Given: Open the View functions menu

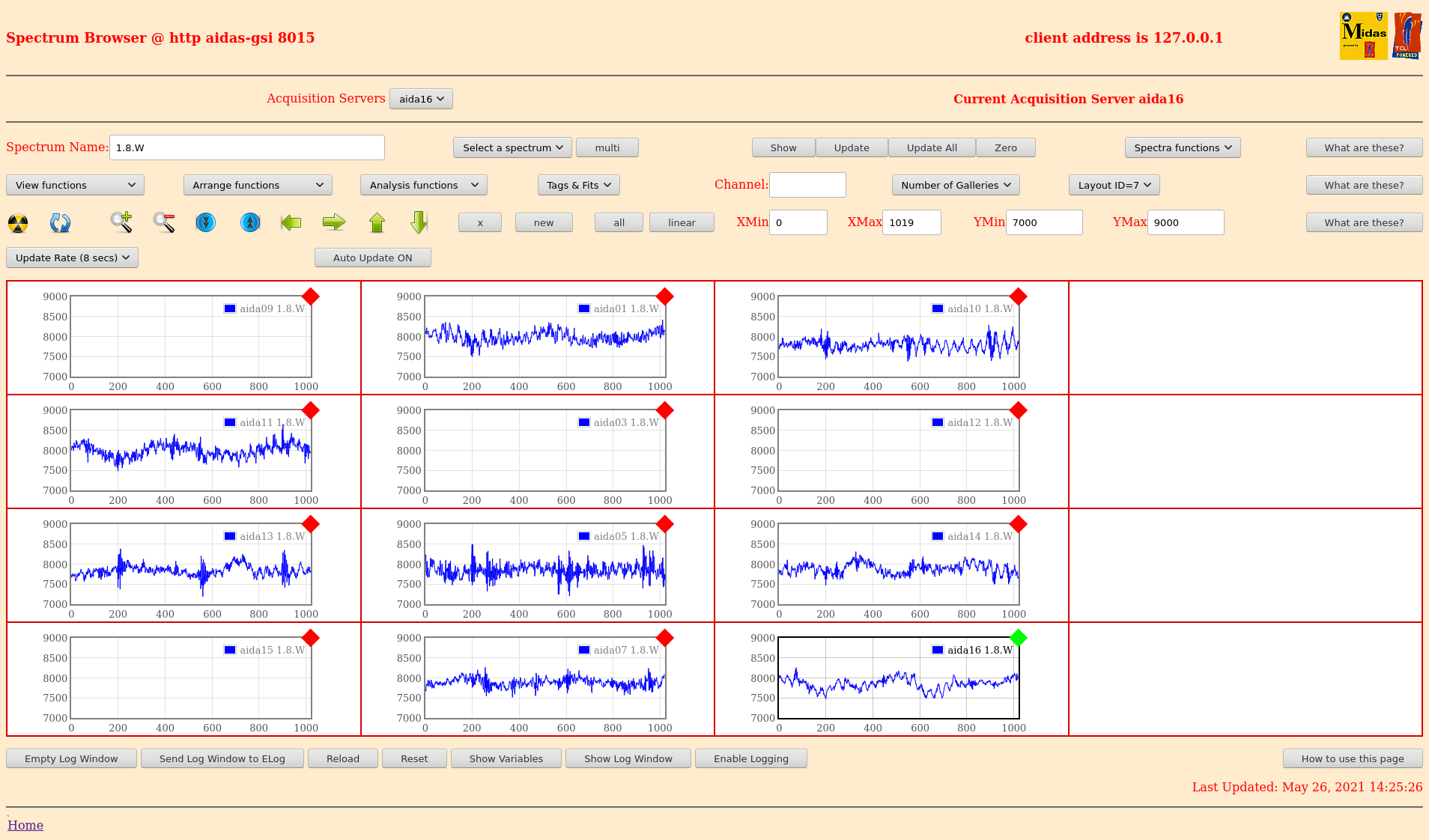Looking at the screenshot, I should tap(75, 185).
